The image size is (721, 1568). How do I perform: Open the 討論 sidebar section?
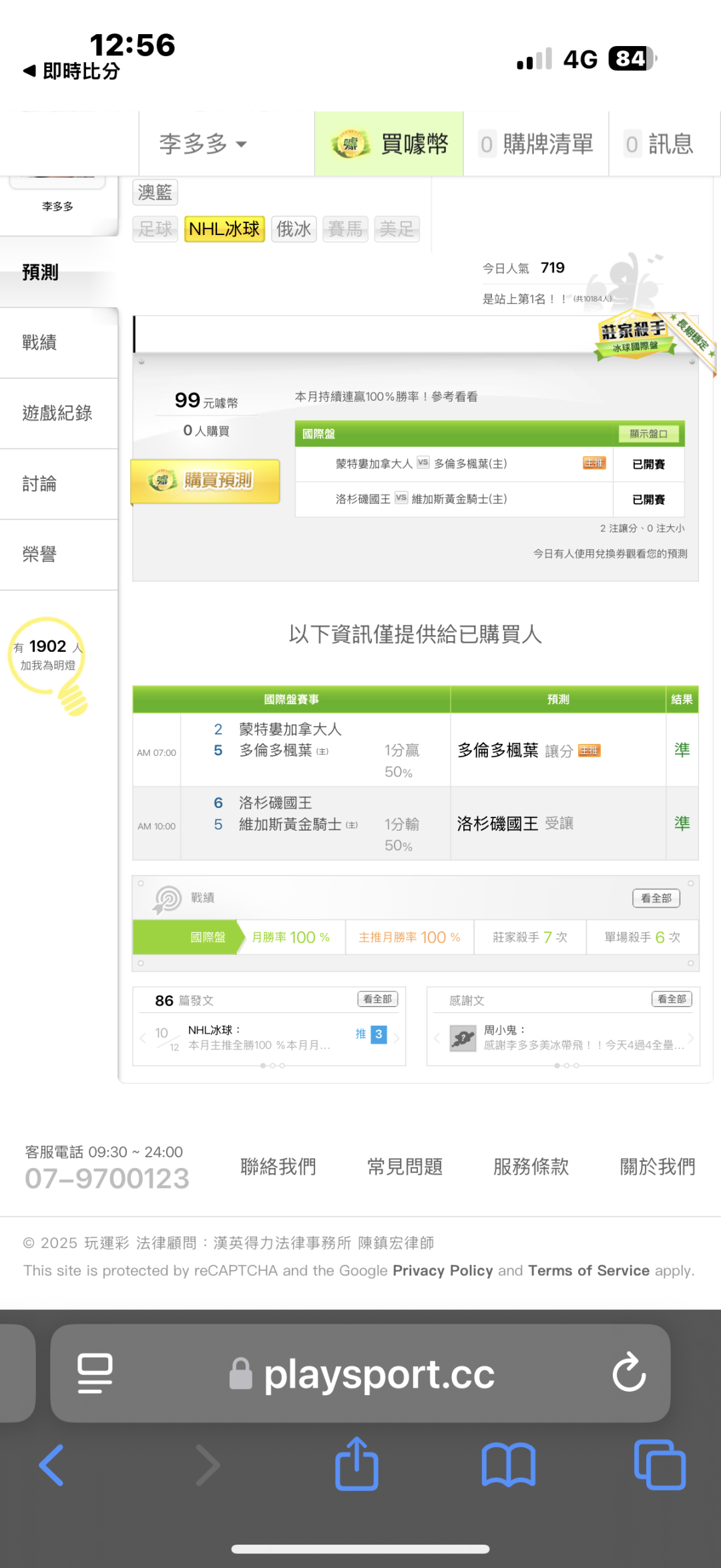[x=59, y=484]
